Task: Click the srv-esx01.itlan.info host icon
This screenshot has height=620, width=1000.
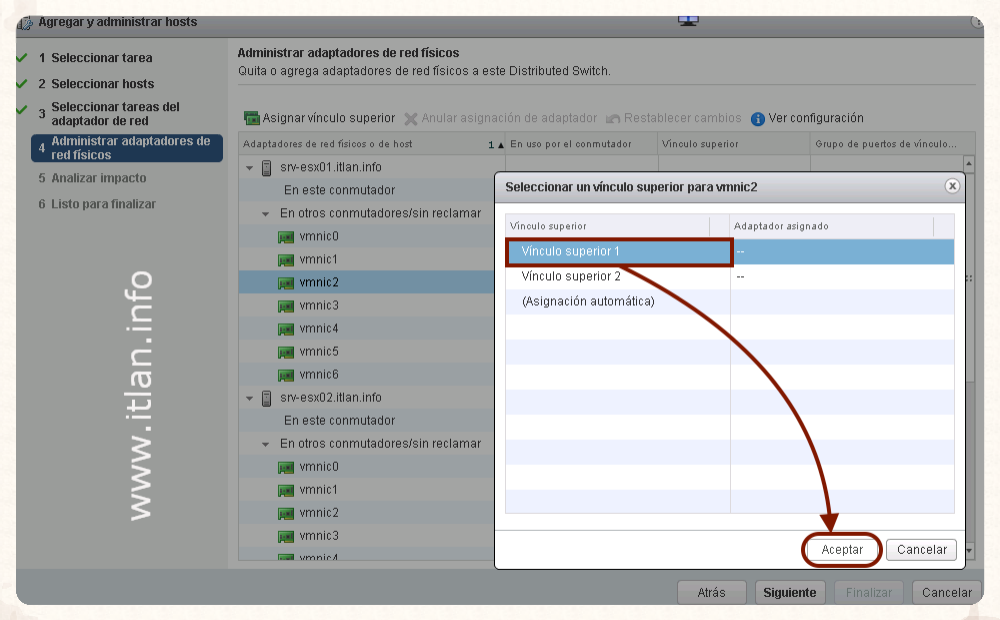Action: (267, 168)
